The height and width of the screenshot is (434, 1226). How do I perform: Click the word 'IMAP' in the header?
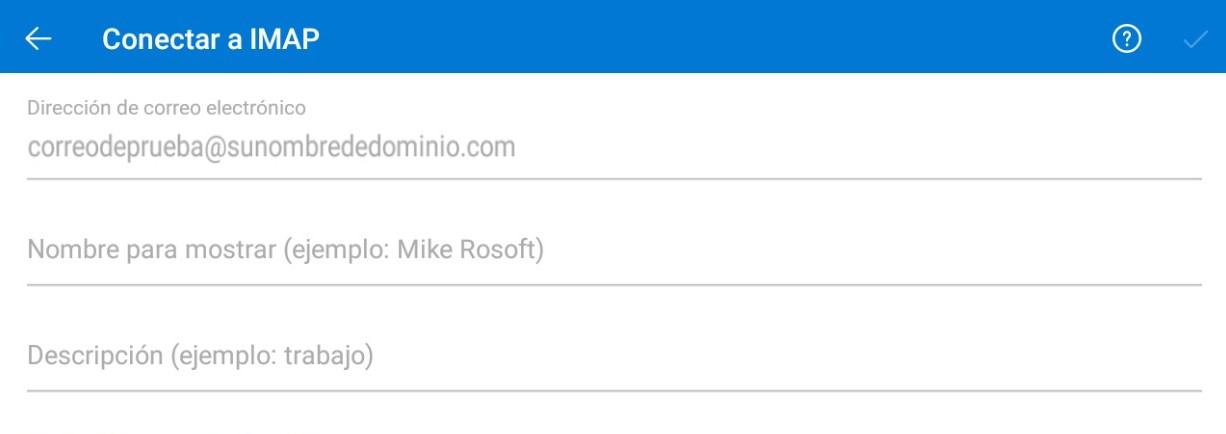tap(283, 39)
